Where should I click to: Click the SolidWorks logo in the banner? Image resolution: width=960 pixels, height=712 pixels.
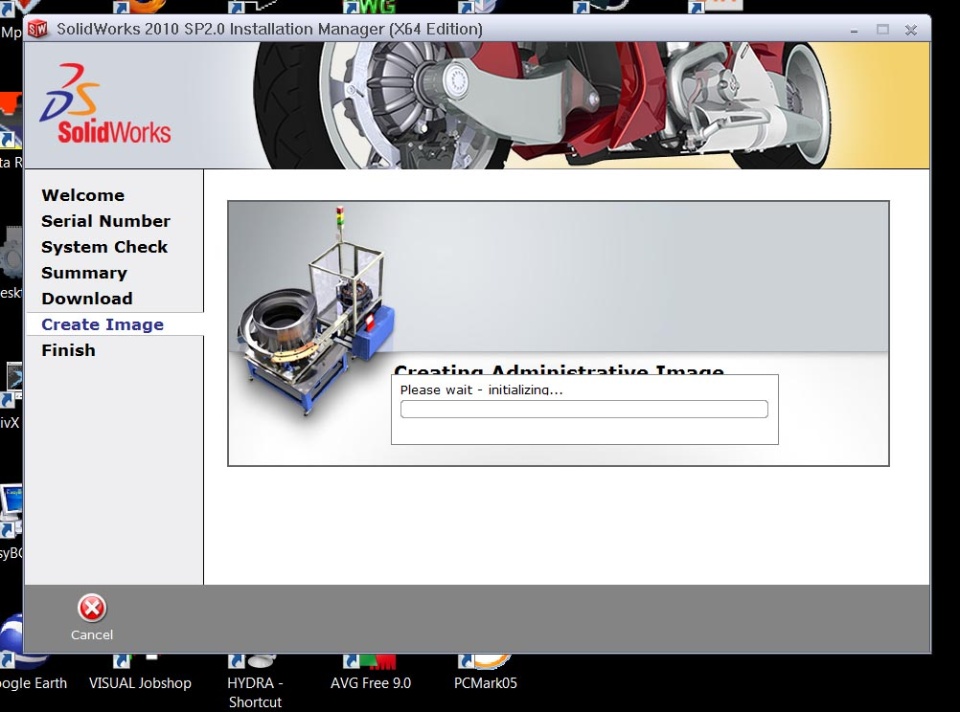[105, 103]
